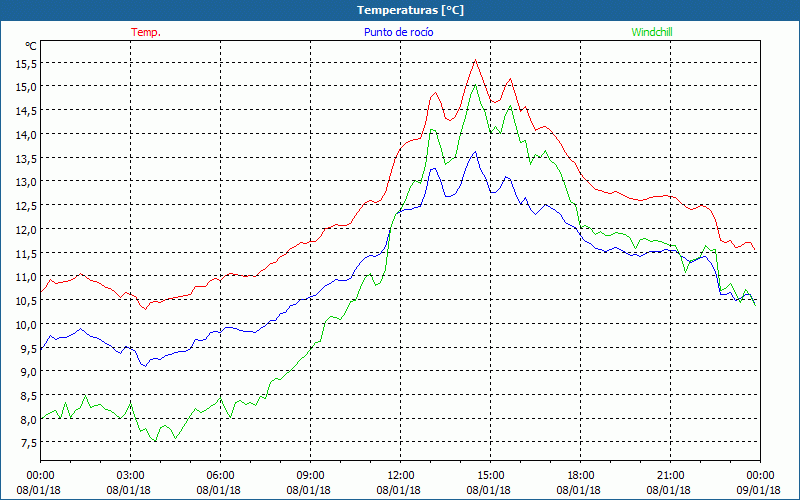Viewport: 800px width, 500px height.
Task: Click the 8,0 y-axis value
Action: (x=29, y=419)
